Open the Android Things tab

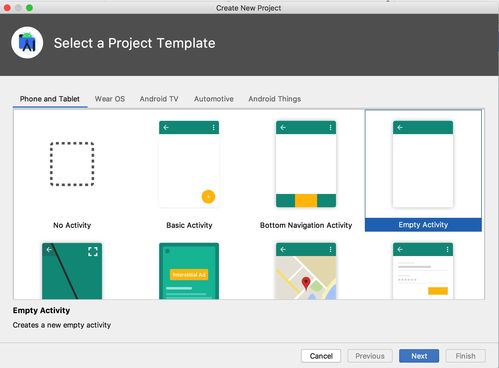click(x=275, y=99)
